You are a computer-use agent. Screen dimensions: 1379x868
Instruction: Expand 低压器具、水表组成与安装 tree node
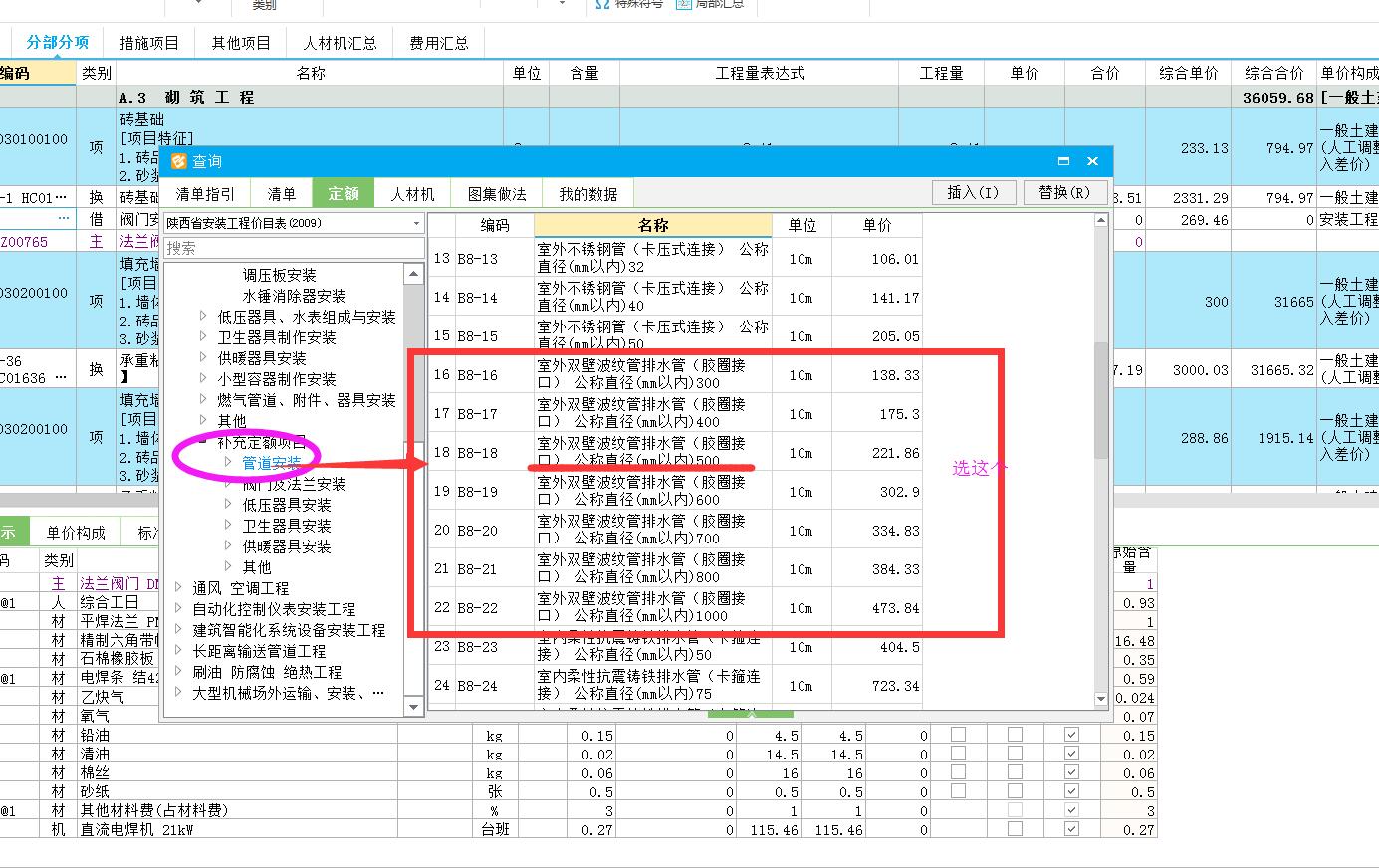pyautogui.click(x=203, y=316)
